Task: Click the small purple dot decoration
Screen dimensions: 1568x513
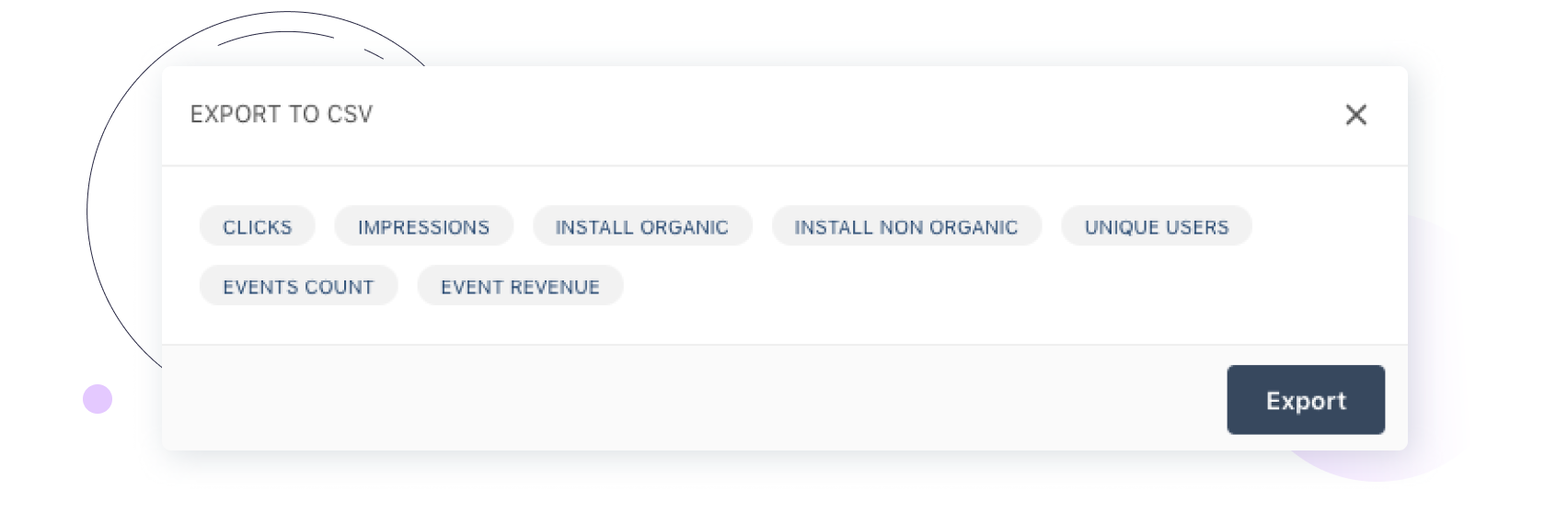Action: 98,399
